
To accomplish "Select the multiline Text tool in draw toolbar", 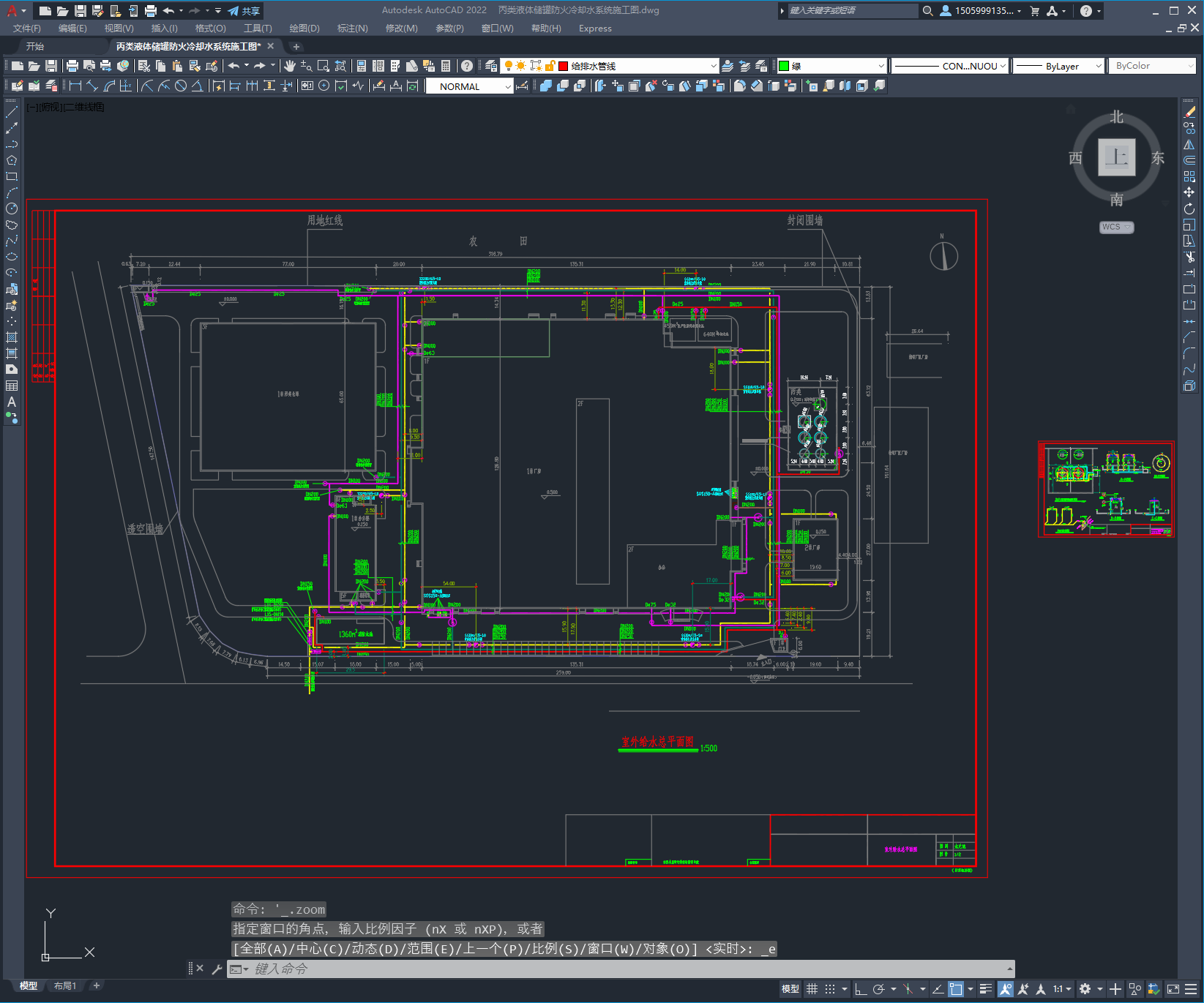I will click(x=12, y=402).
